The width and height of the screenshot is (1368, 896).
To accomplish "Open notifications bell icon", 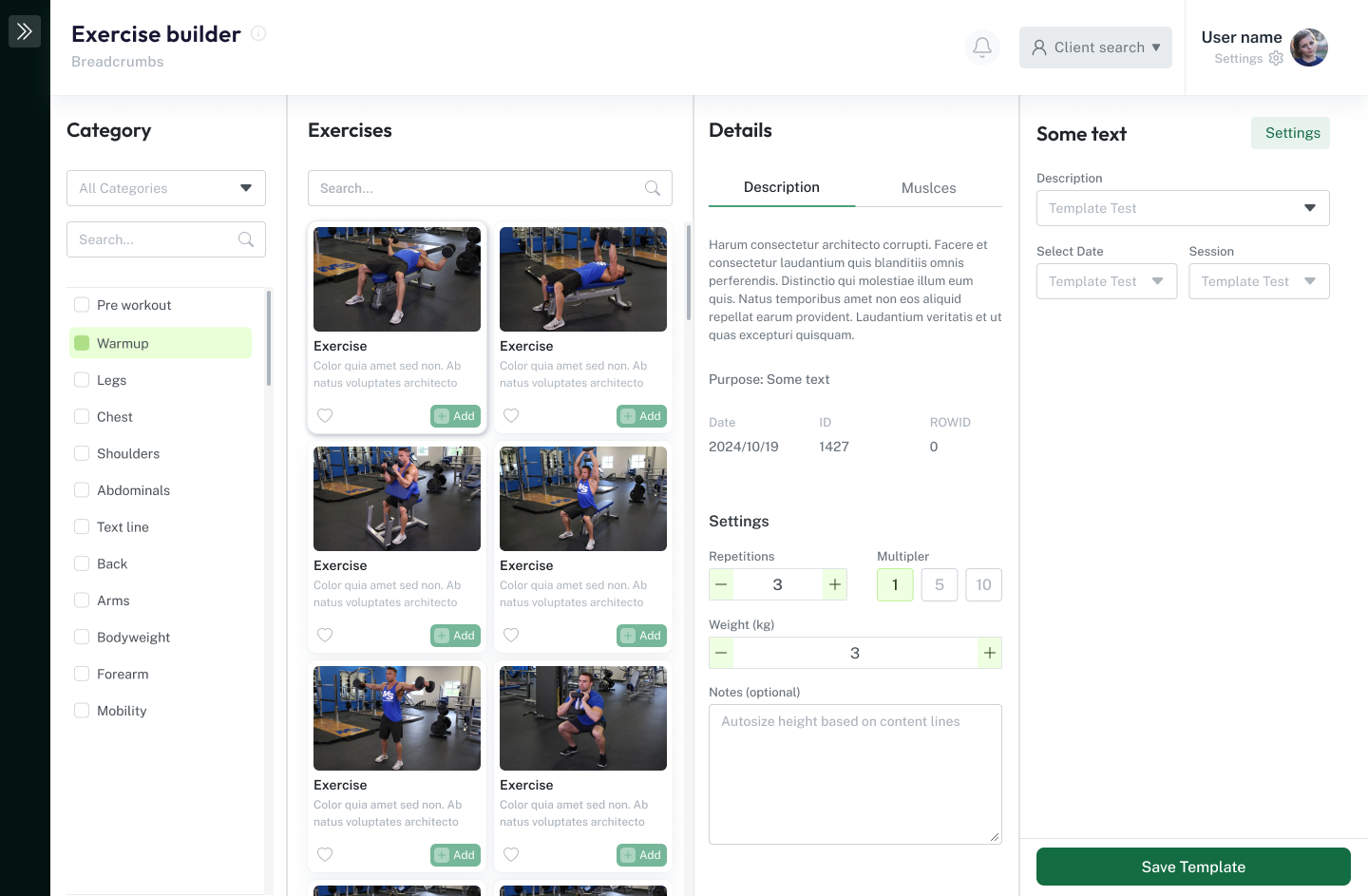I will (982, 48).
